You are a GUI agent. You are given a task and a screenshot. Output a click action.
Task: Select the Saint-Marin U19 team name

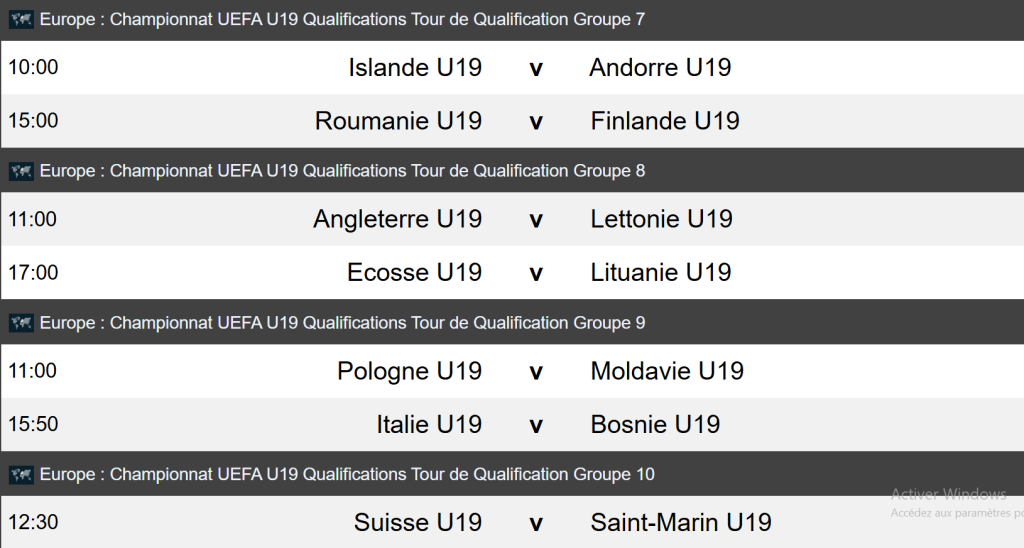[x=681, y=522]
